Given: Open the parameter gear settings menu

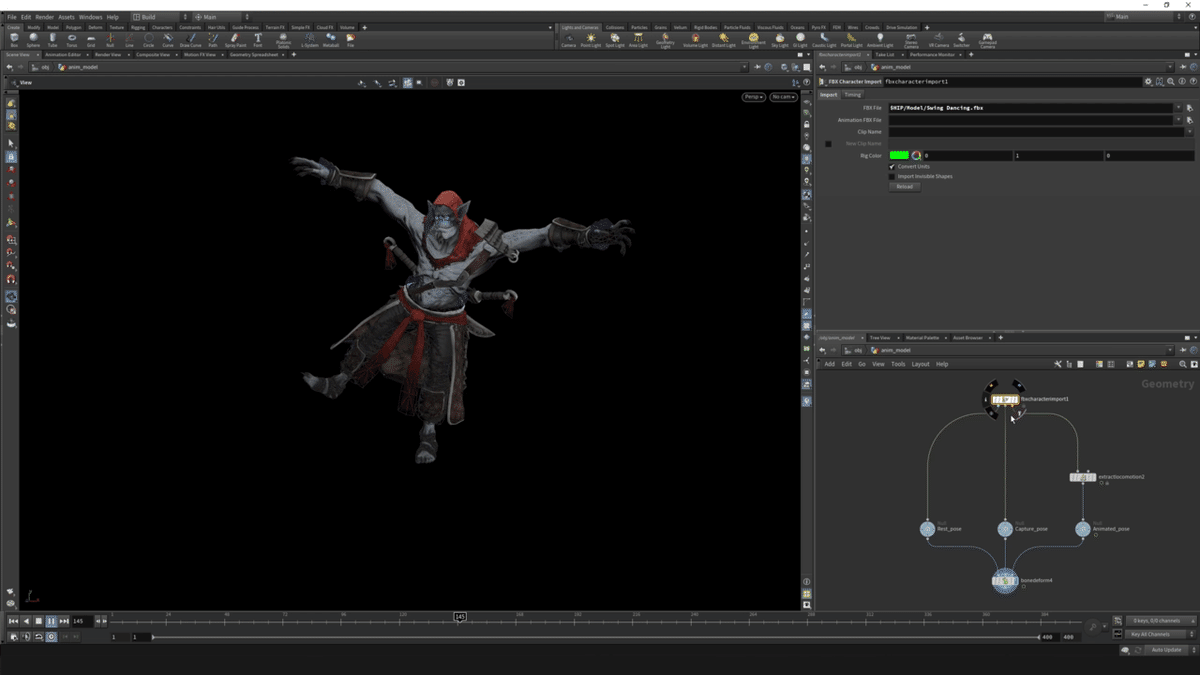Looking at the screenshot, I should 1148,81.
